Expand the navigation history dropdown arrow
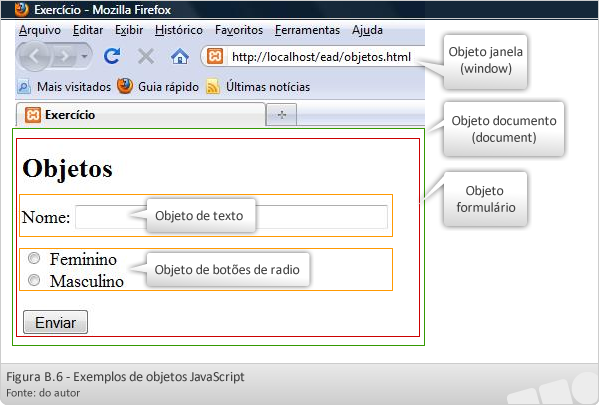This screenshot has width=599, height=405. coord(84,57)
